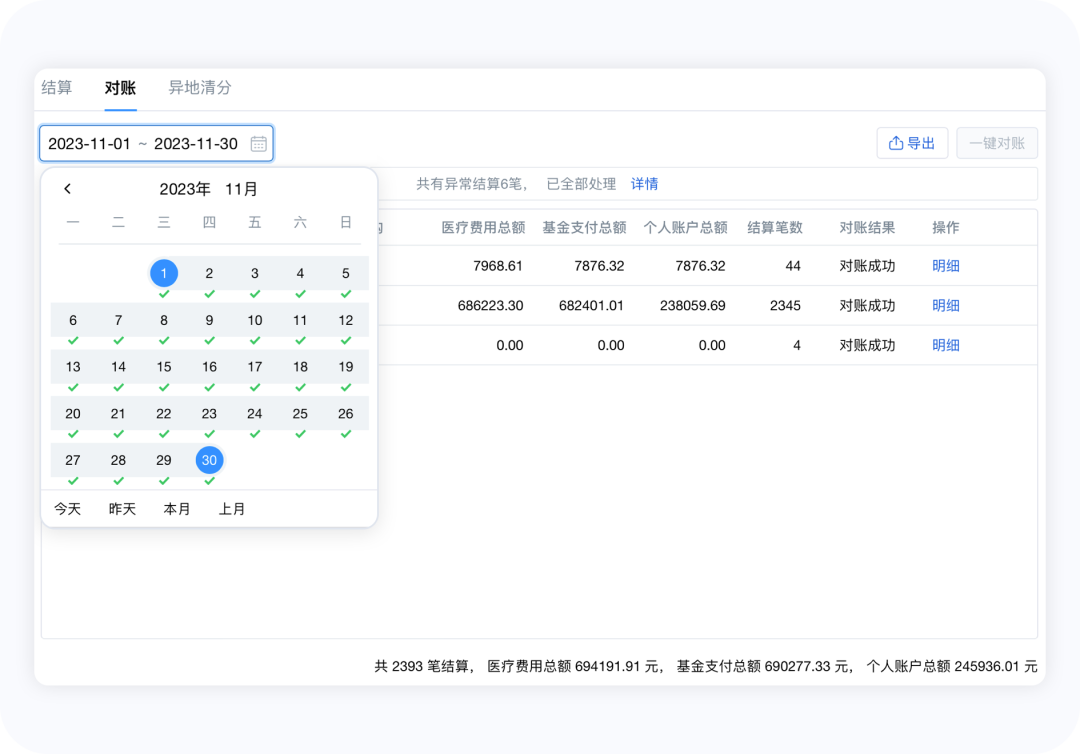
Task: Click the 对账结果 column header
Action: 867,228
